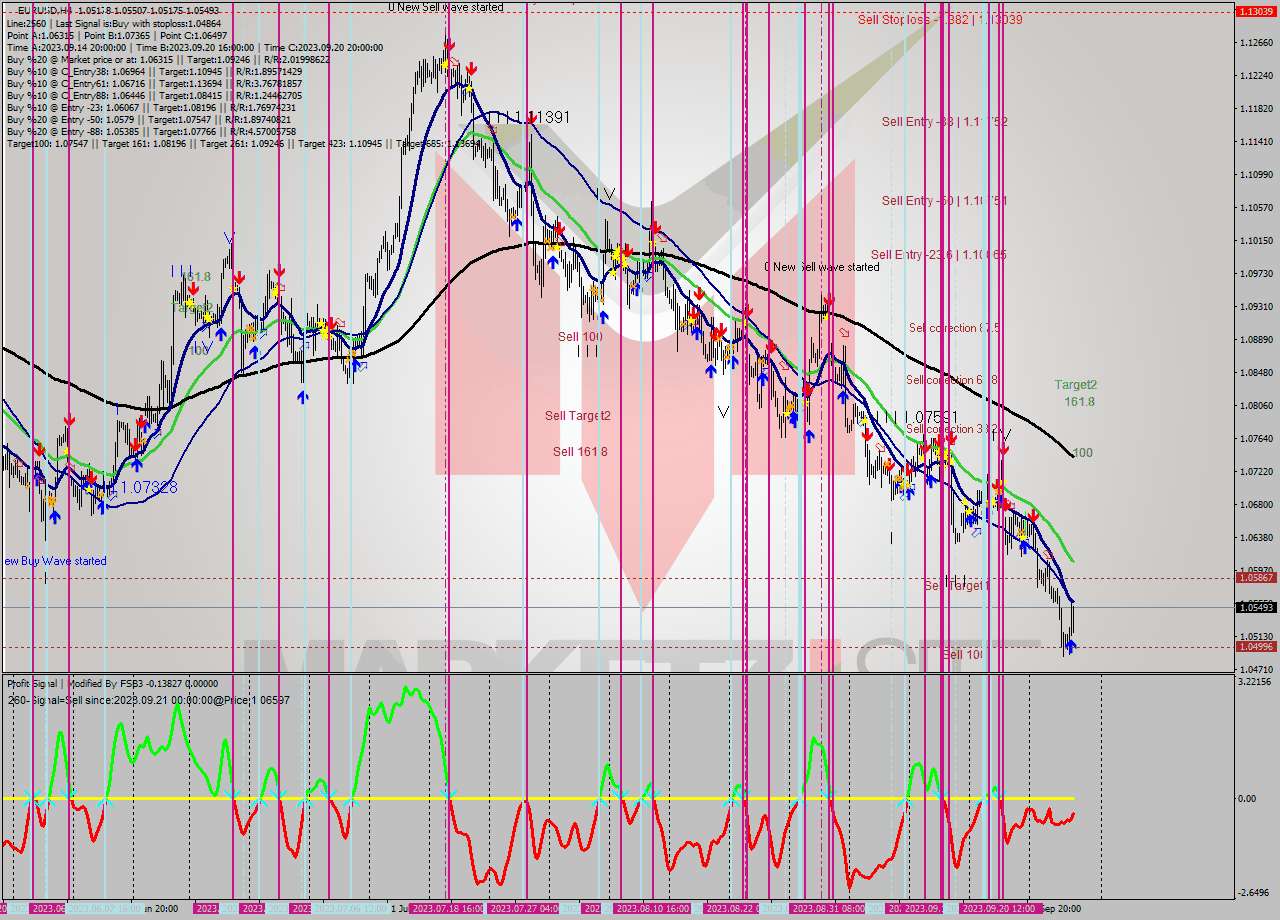
Task: Click the red 1.04996 price axis tag
Action: pyautogui.click(x=1254, y=646)
